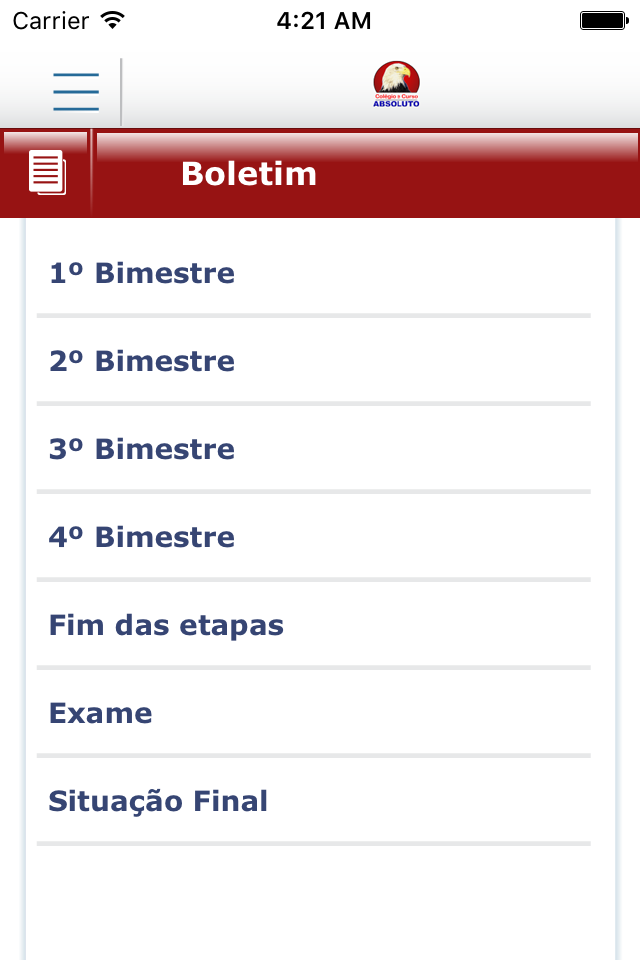Show the 3º Bimestre report
The height and width of the screenshot is (960, 640).
[x=314, y=449]
